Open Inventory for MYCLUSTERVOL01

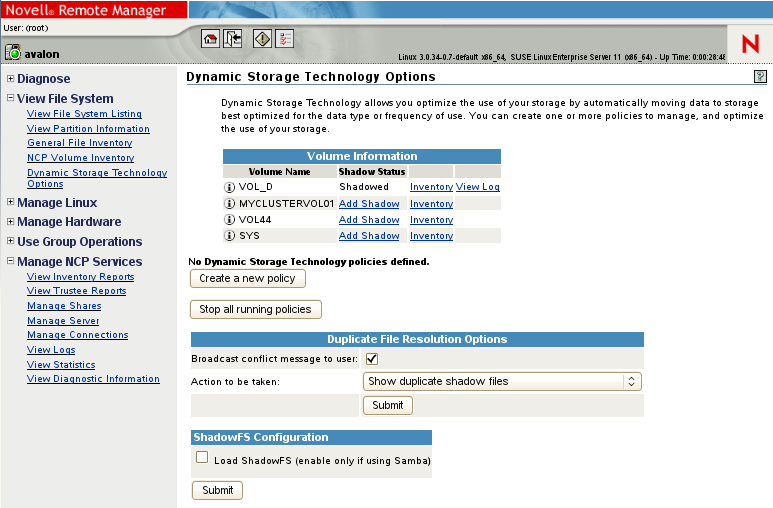pos(431,204)
